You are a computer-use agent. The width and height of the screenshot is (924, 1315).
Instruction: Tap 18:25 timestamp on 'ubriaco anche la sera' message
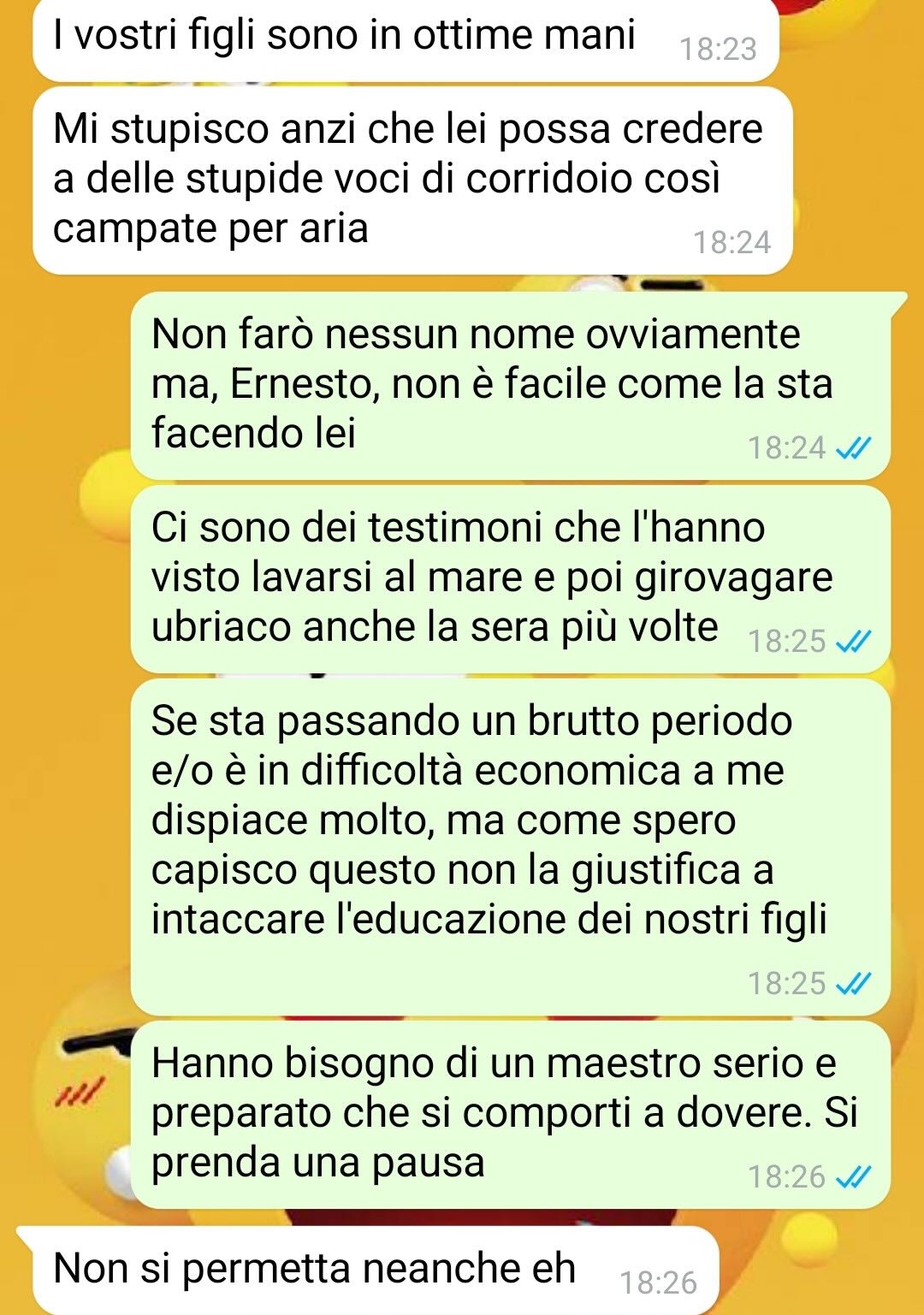[787, 641]
